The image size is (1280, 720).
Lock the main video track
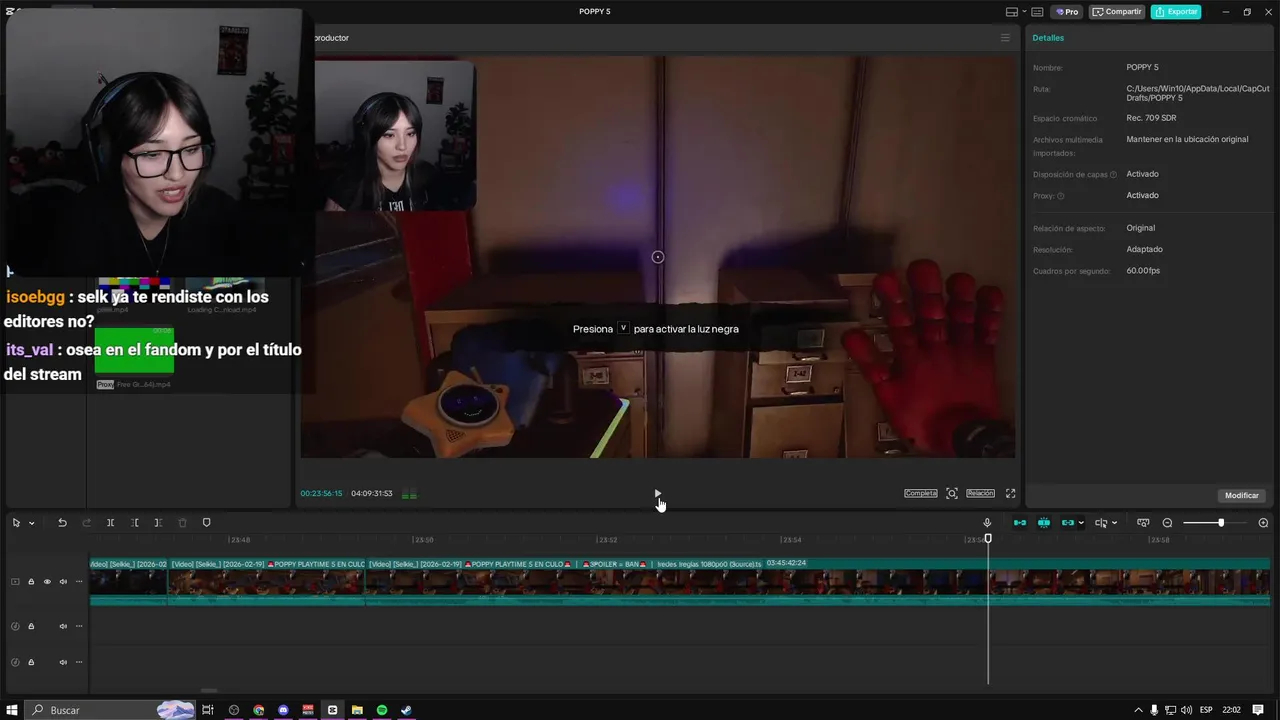coord(31,581)
